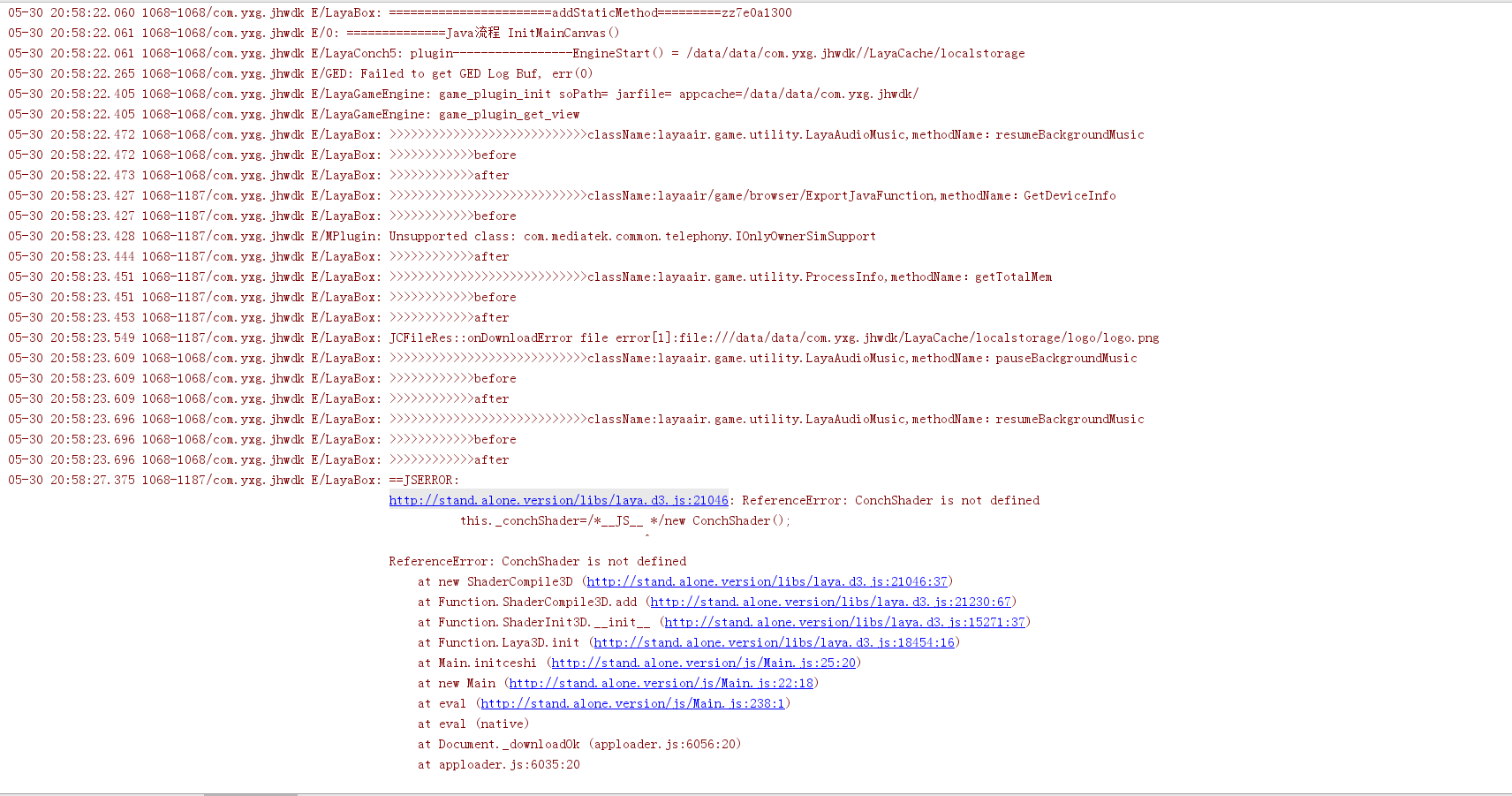This screenshot has height=796, width=1512.
Task: Click the ==JSERROR: log line
Action: pos(424,481)
